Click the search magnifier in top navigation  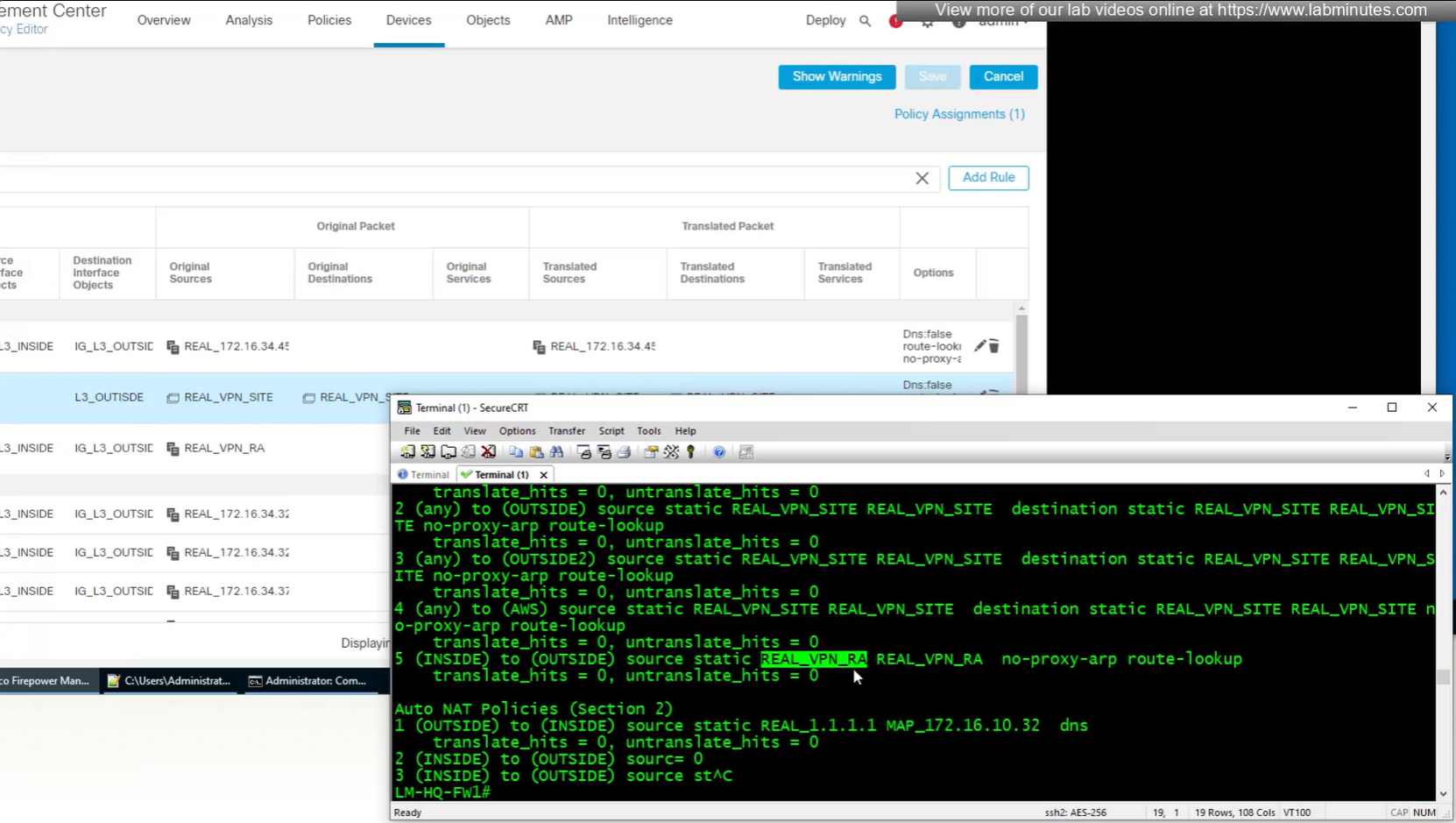click(865, 21)
